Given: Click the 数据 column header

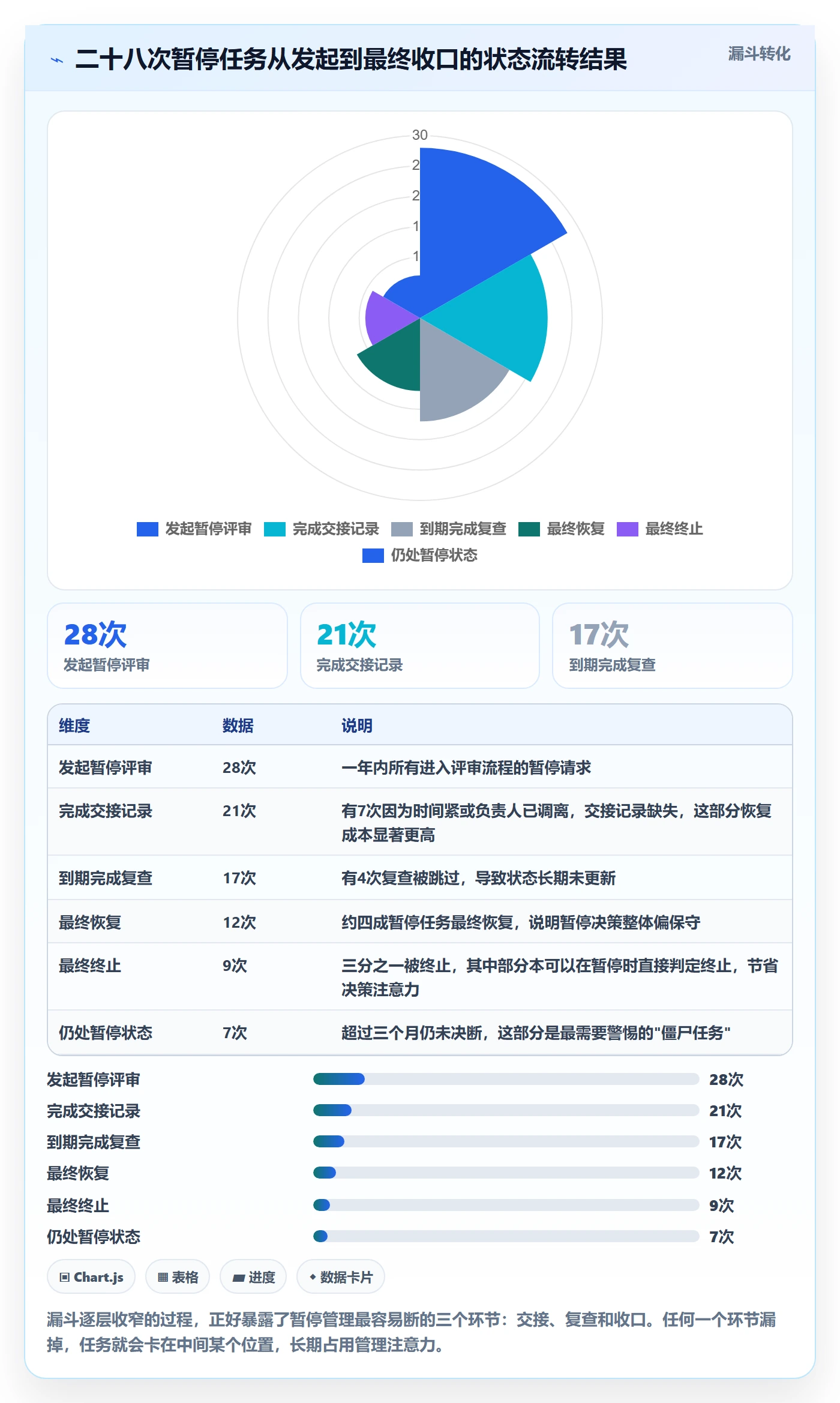Looking at the screenshot, I should (238, 726).
